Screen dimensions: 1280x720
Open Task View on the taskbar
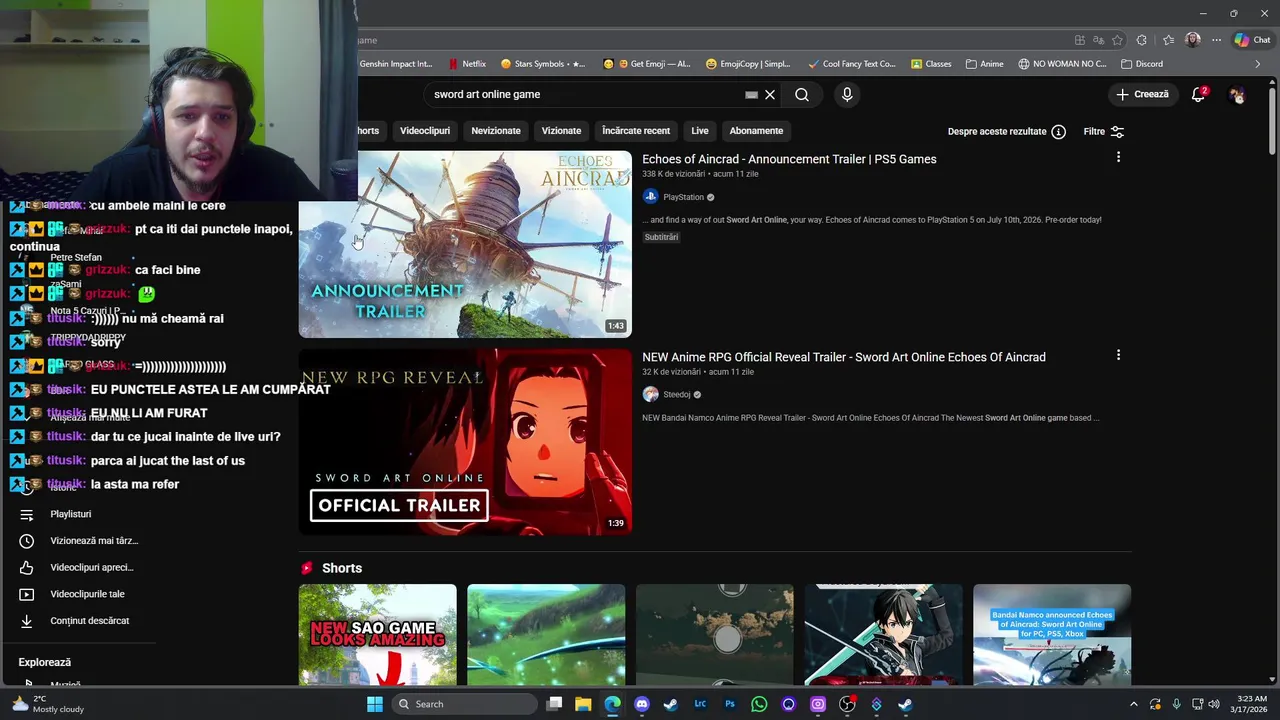pos(554,704)
